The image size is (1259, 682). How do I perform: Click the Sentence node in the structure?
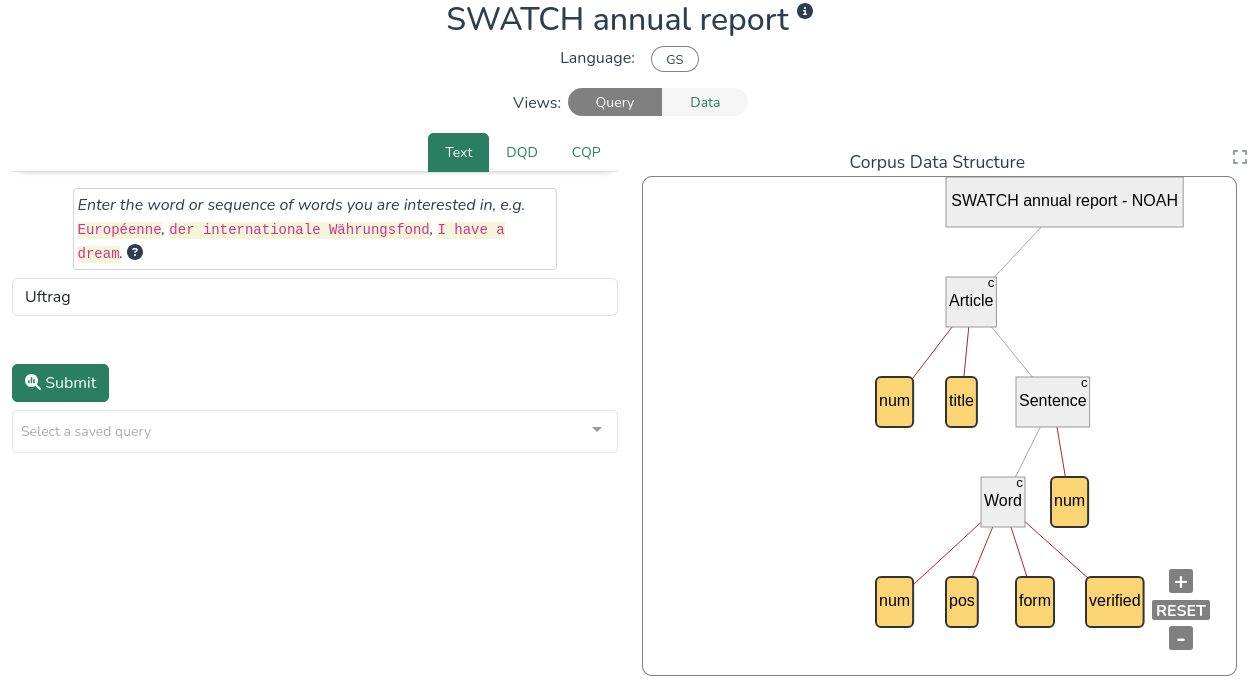(x=1052, y=401)
